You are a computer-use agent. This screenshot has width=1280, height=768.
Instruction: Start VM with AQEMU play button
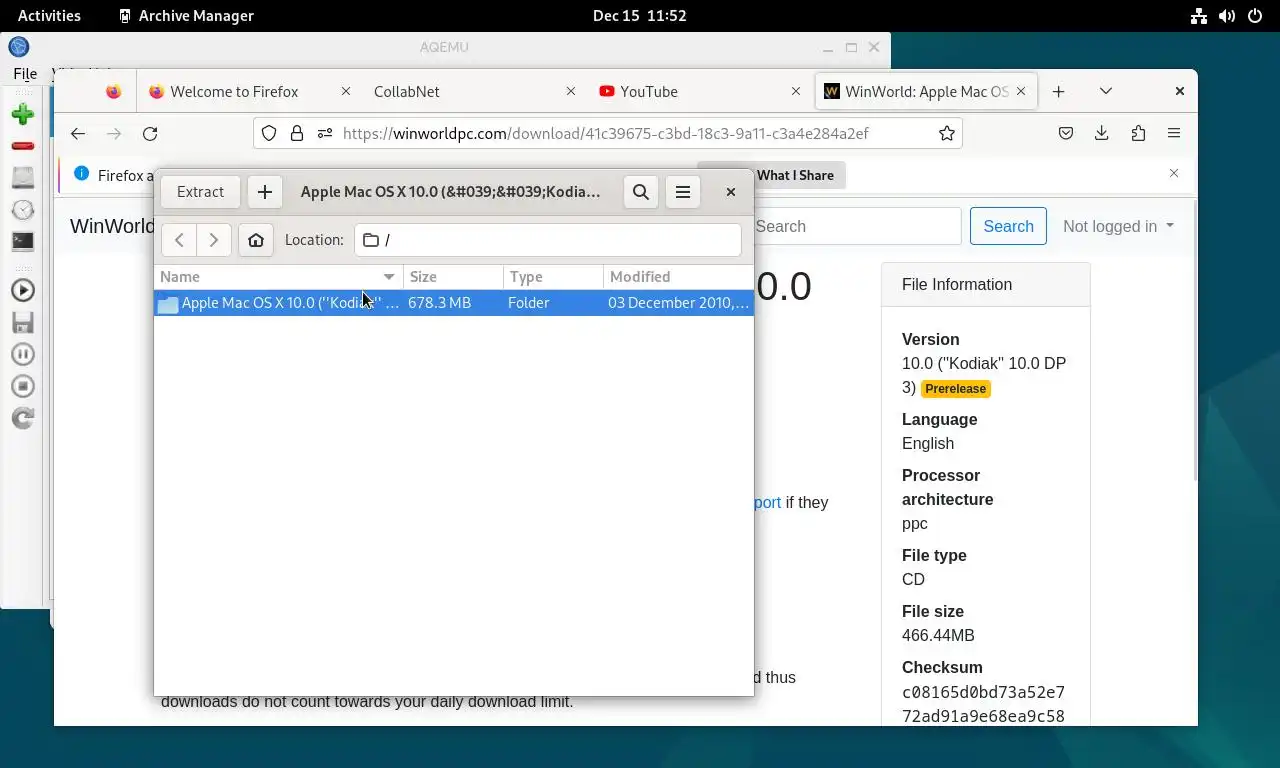coord(22,290)
